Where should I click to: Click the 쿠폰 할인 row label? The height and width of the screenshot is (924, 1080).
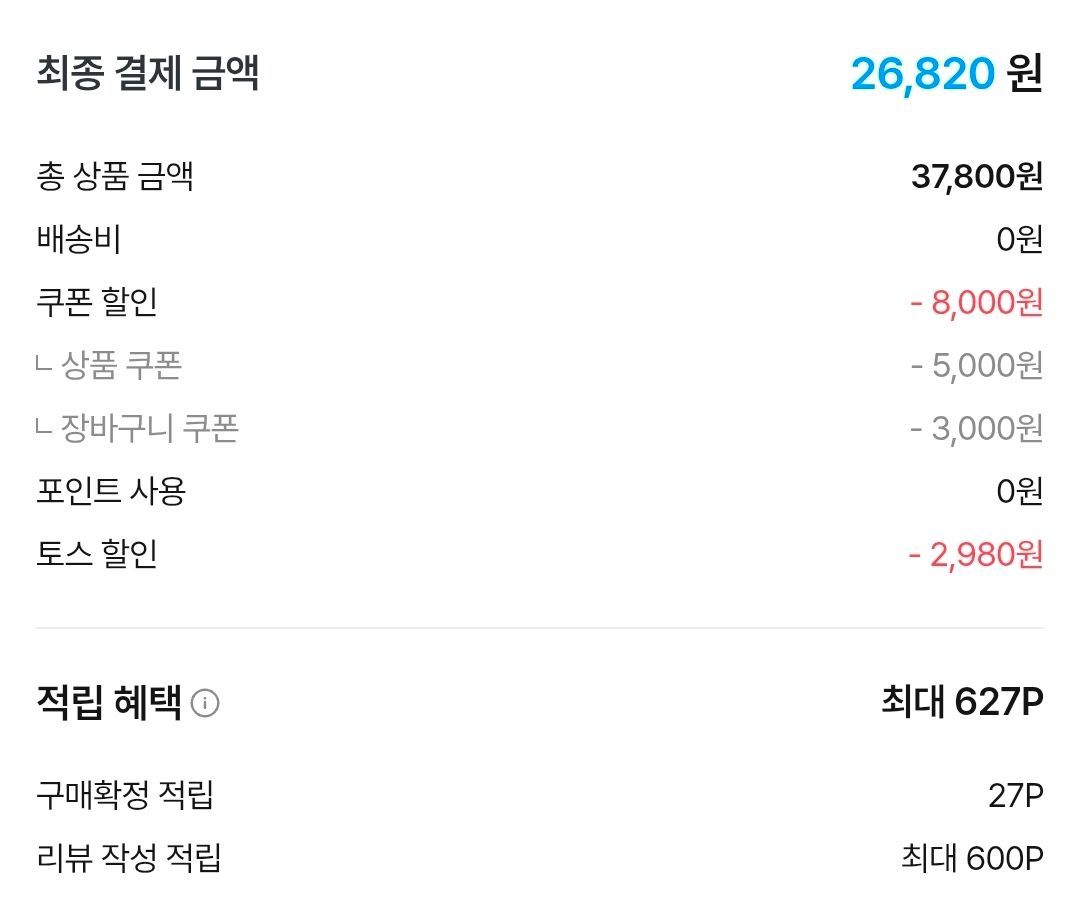click(x=96, y=302)
